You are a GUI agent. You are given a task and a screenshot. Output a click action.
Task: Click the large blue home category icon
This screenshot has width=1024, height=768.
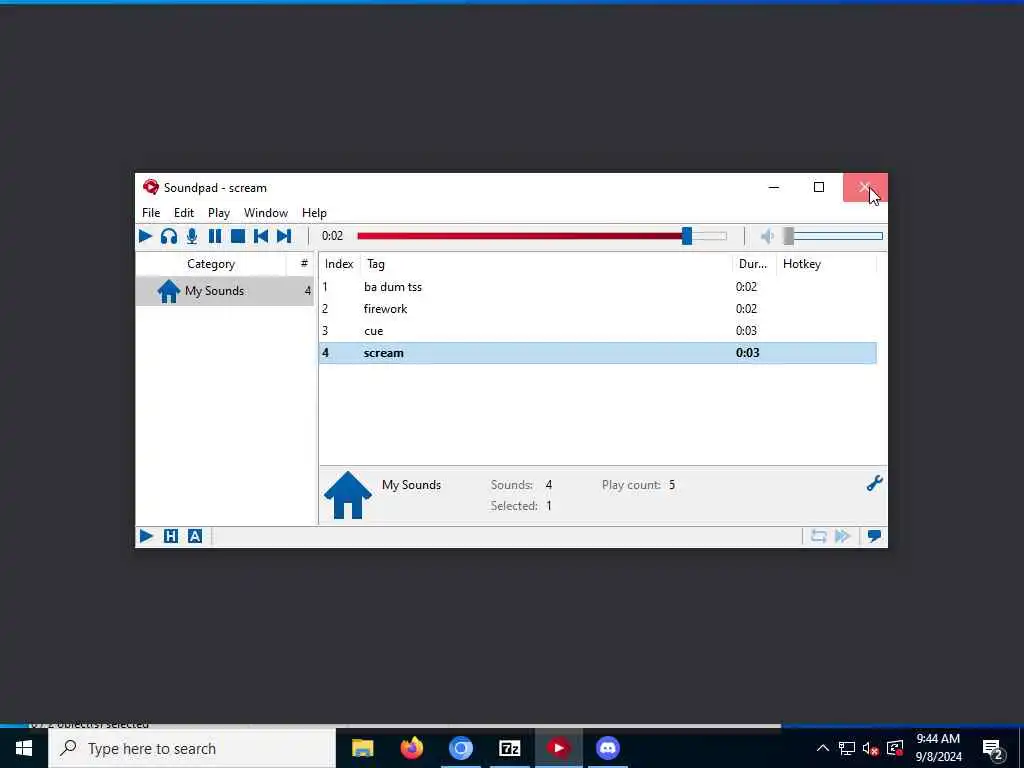[x=347, y=495]
